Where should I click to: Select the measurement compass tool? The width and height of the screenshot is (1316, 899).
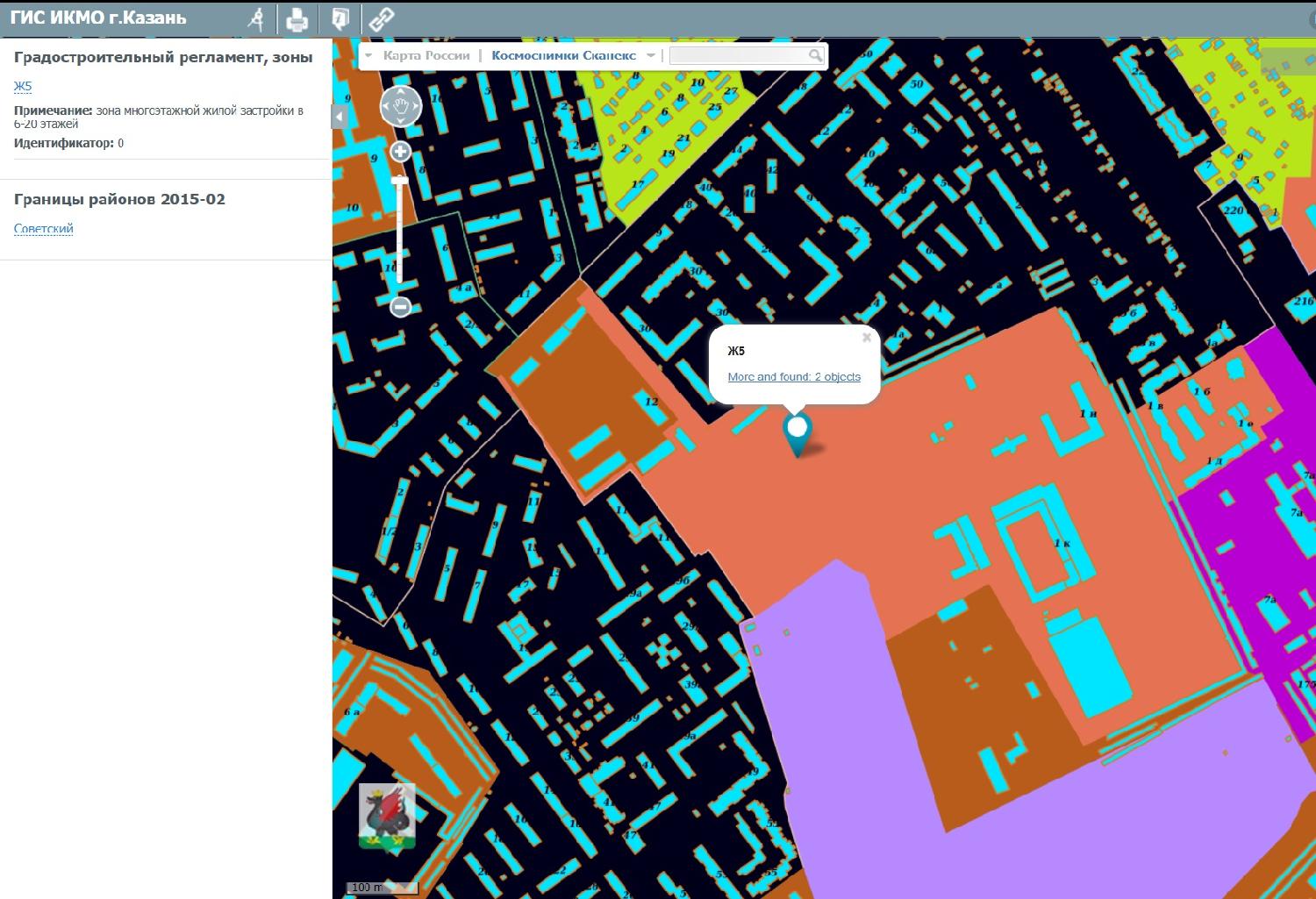pyautogui.click(x=256, y=18)
